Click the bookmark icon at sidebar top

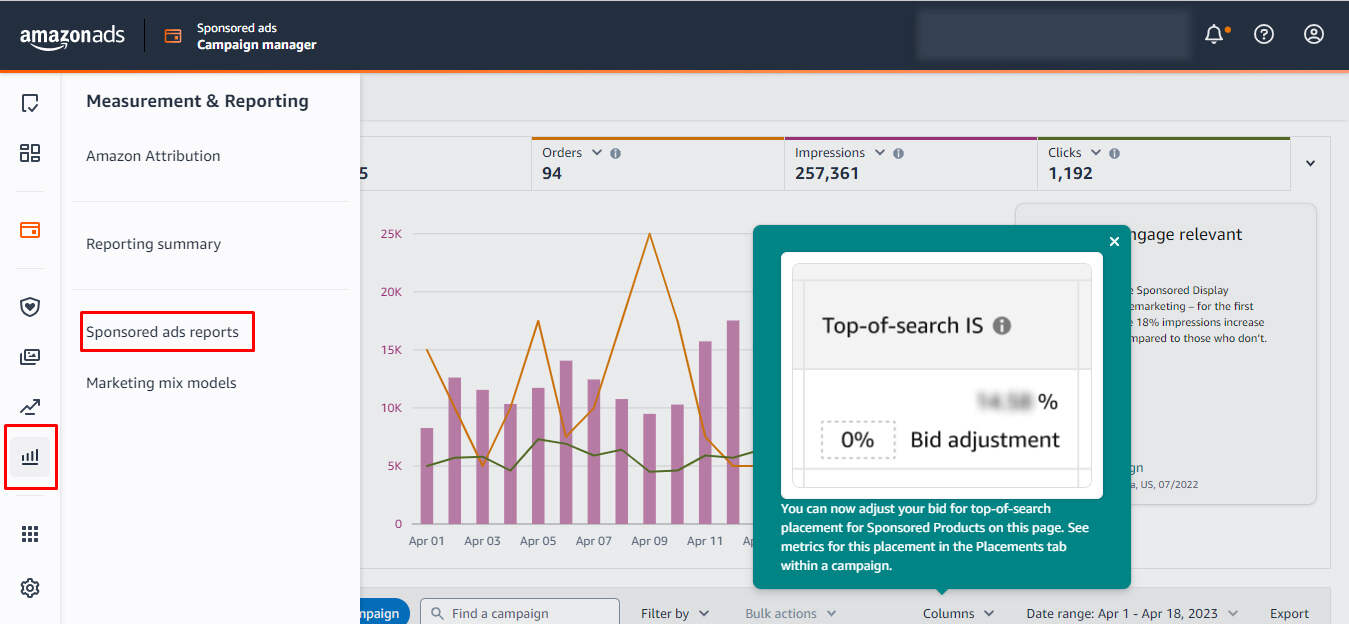[x=30, y=103]
